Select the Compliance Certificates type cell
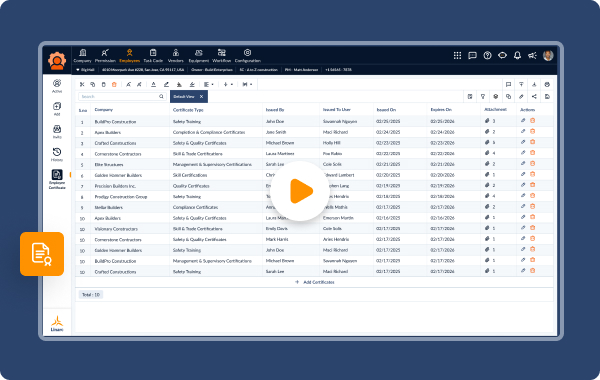The image size is (600, 380). (195, 207)
